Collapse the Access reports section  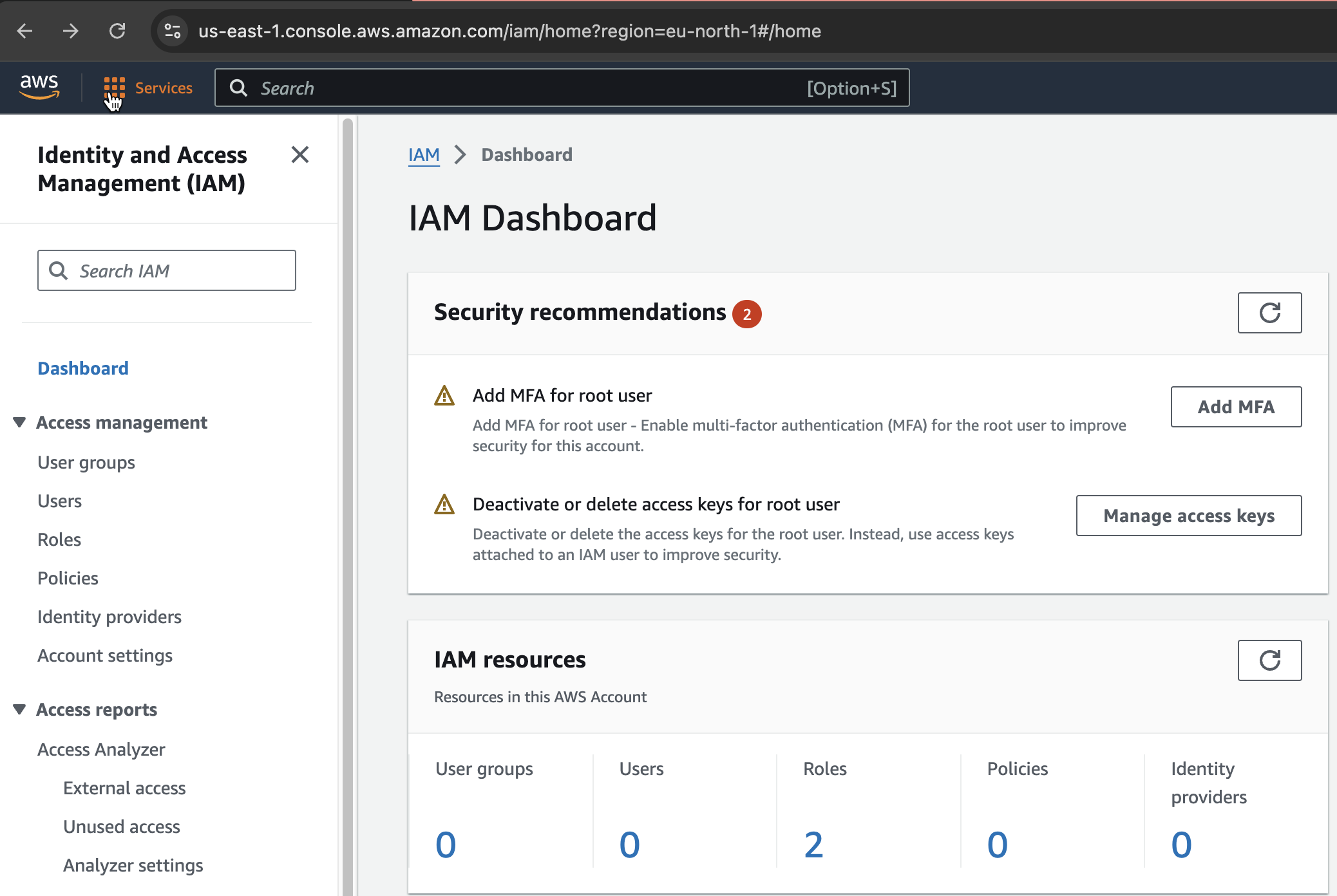pos(19,709)
